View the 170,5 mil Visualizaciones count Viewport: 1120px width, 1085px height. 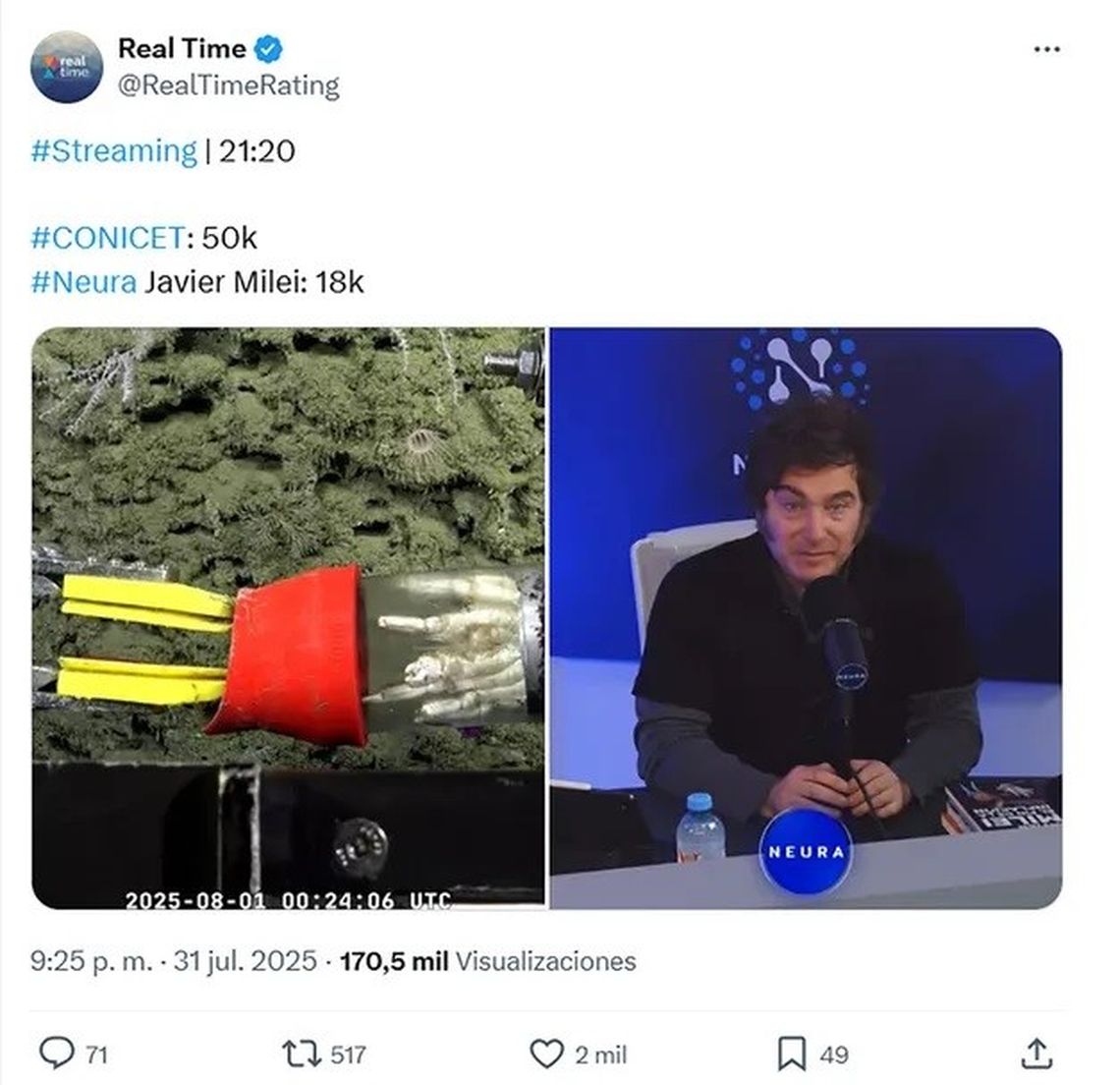pos(488,960)
